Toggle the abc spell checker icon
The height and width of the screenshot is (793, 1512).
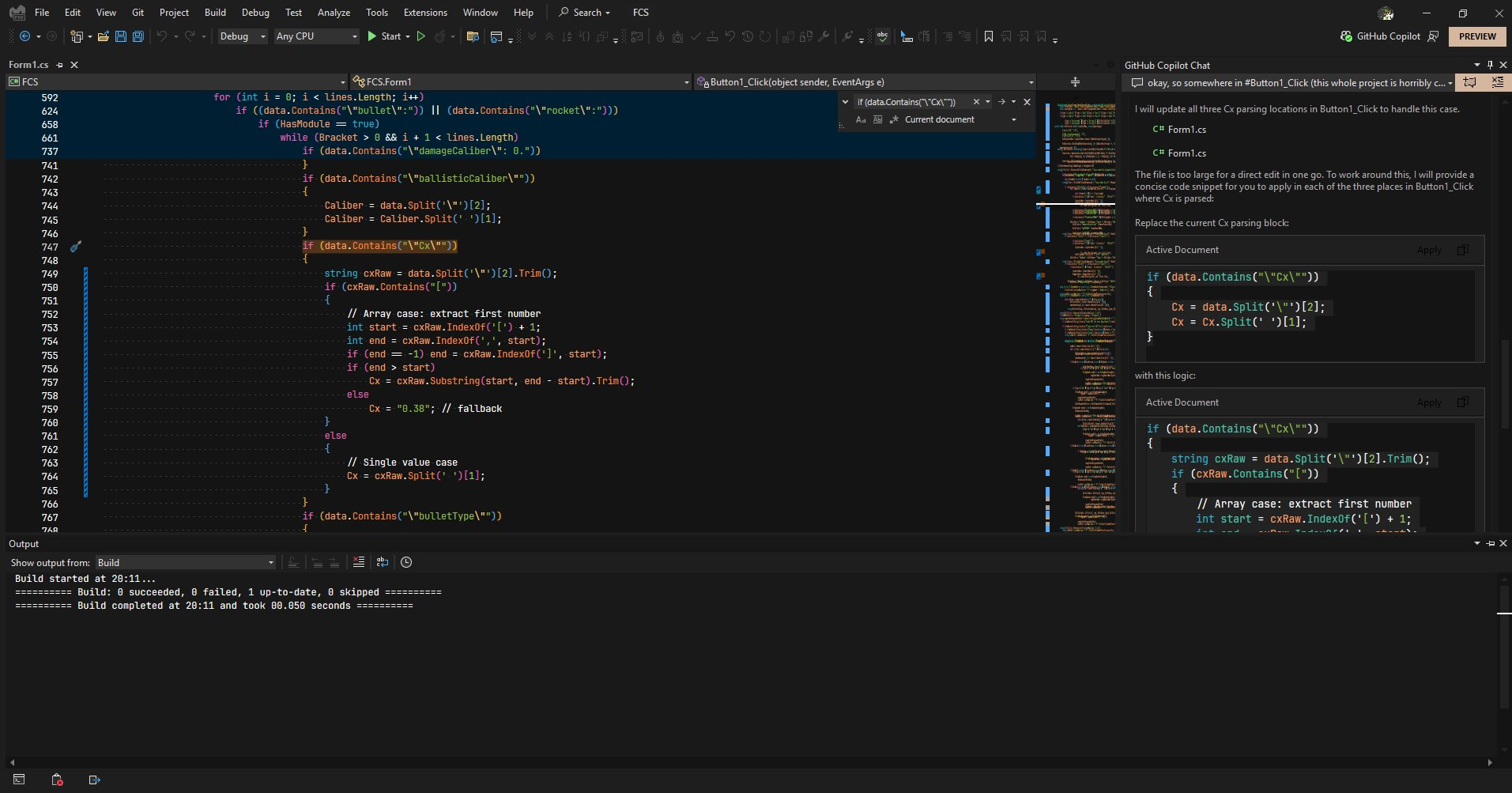pos(882,36)
